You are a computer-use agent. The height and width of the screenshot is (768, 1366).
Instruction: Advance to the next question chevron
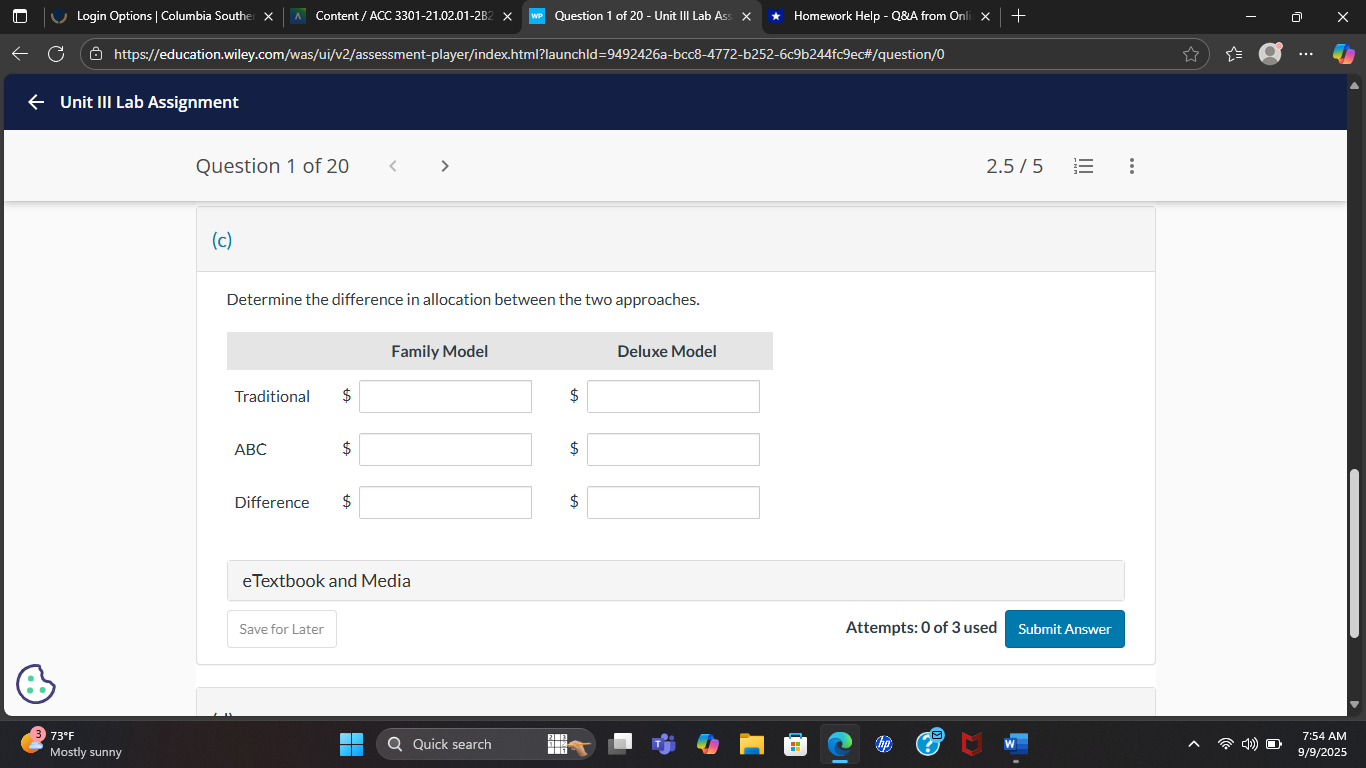point(445,166)
